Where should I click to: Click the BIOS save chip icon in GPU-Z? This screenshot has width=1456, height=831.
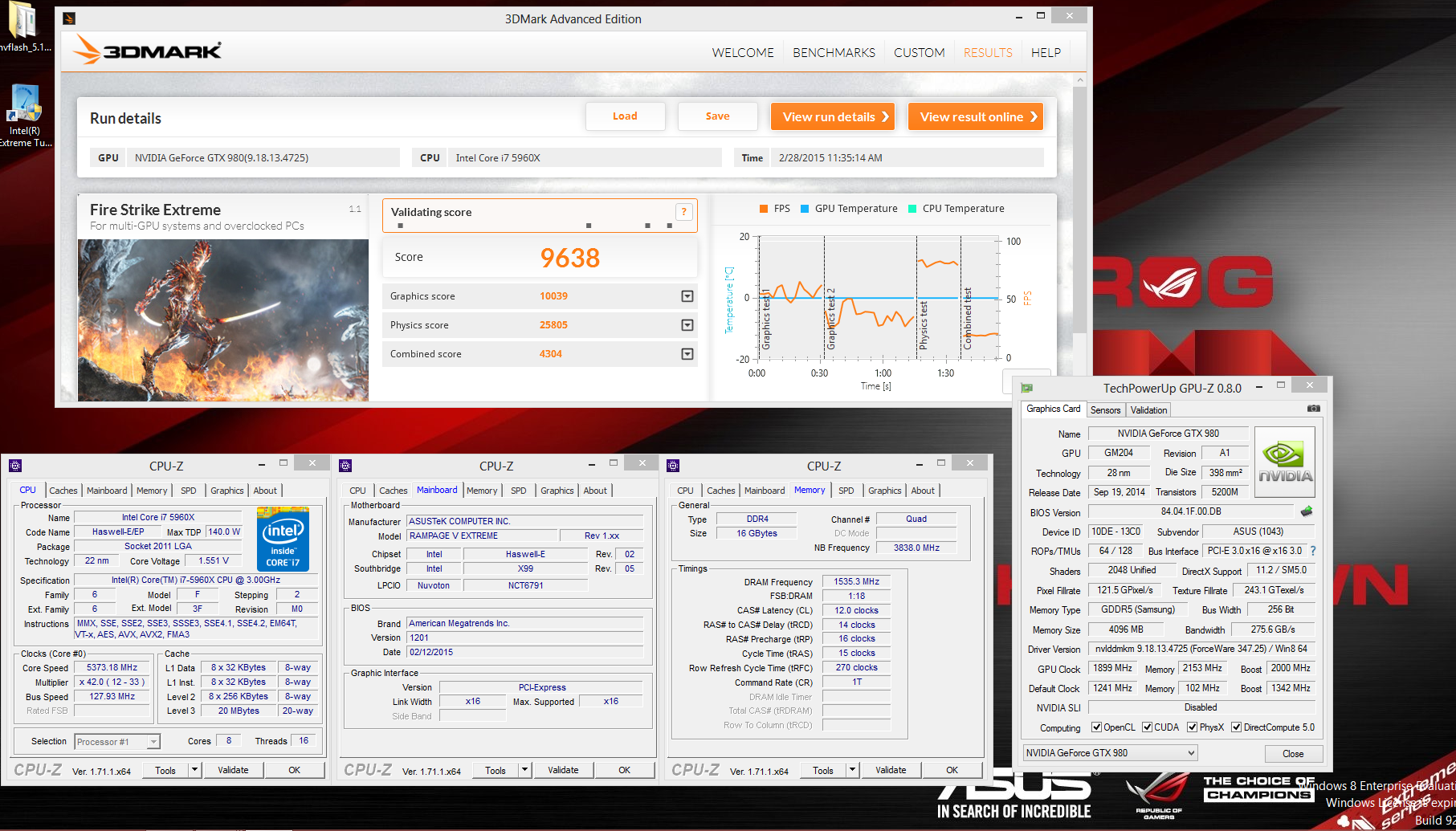(x=1307, y=511)
